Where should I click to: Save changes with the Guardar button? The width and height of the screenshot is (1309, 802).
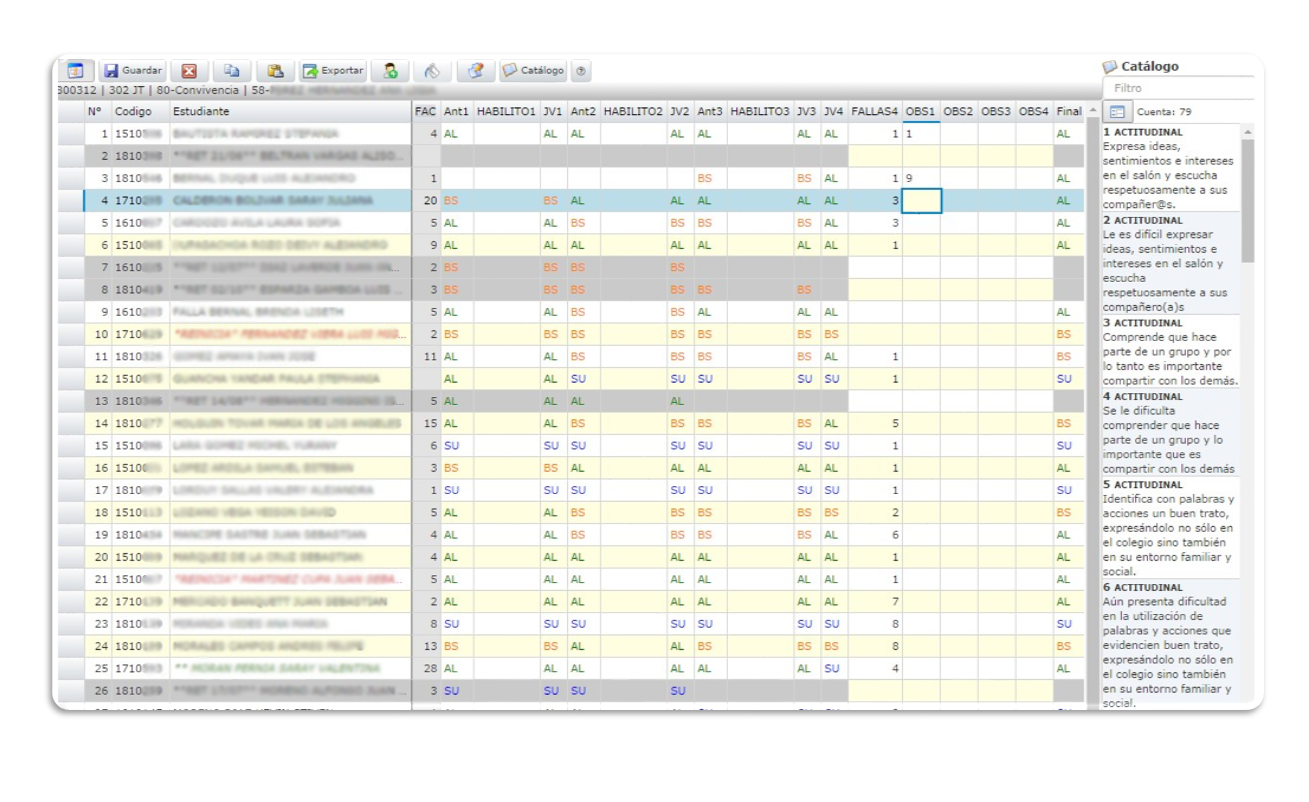(x=133, y=71)
